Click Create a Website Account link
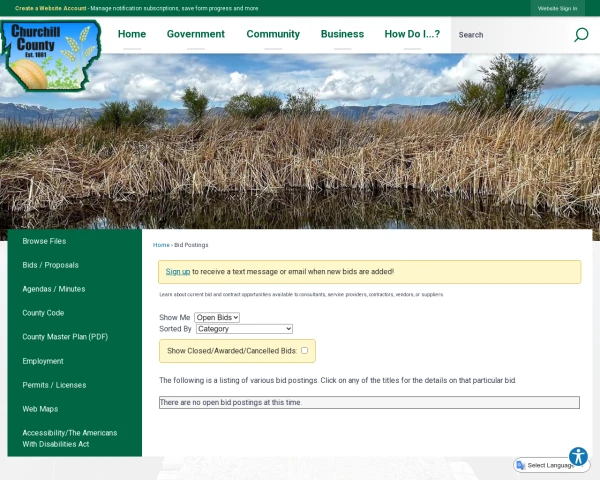This screenshot has height=480, width=600. click(50, 8)
